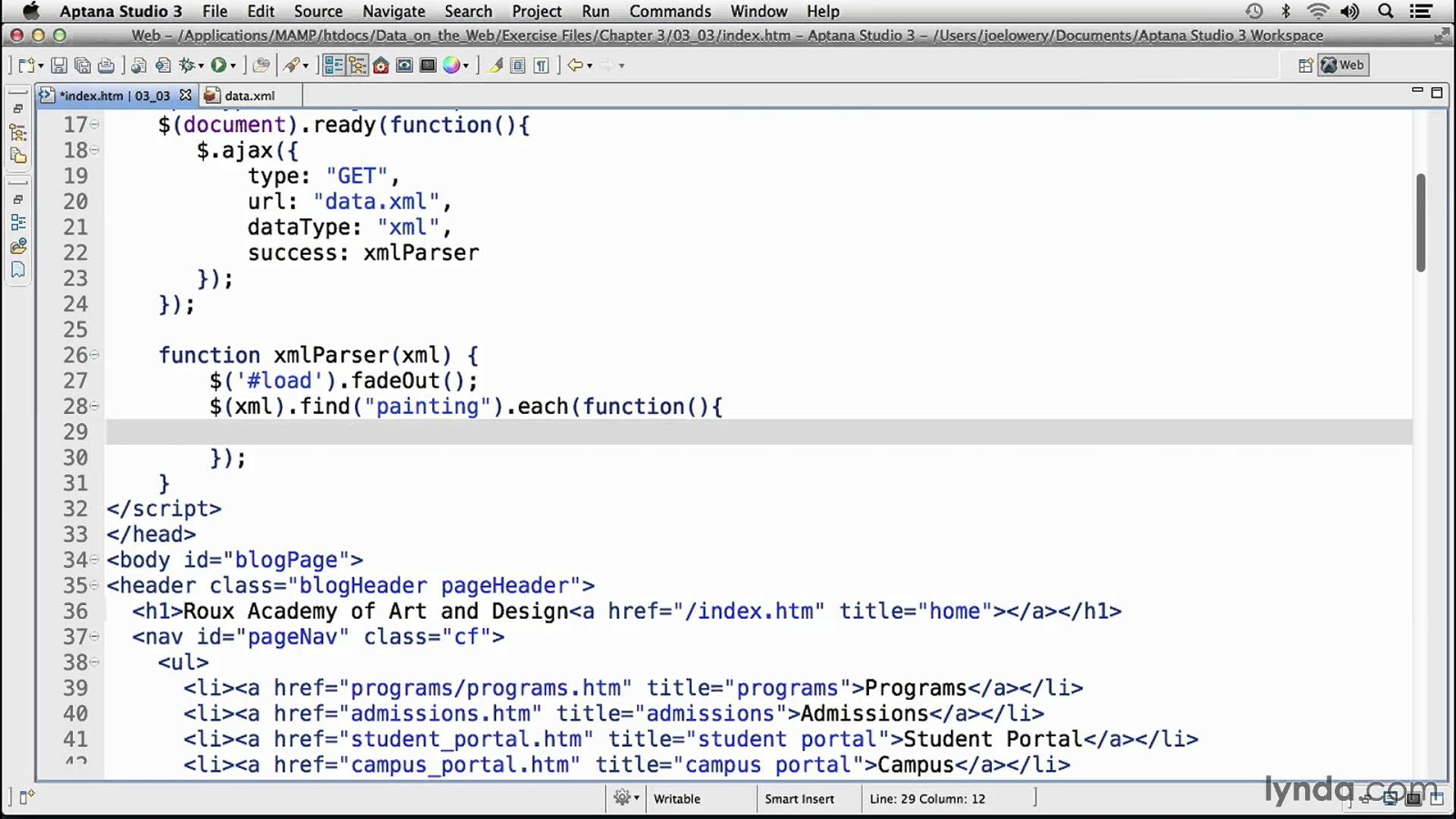Run the project with the green play icon

coord(218,66)
